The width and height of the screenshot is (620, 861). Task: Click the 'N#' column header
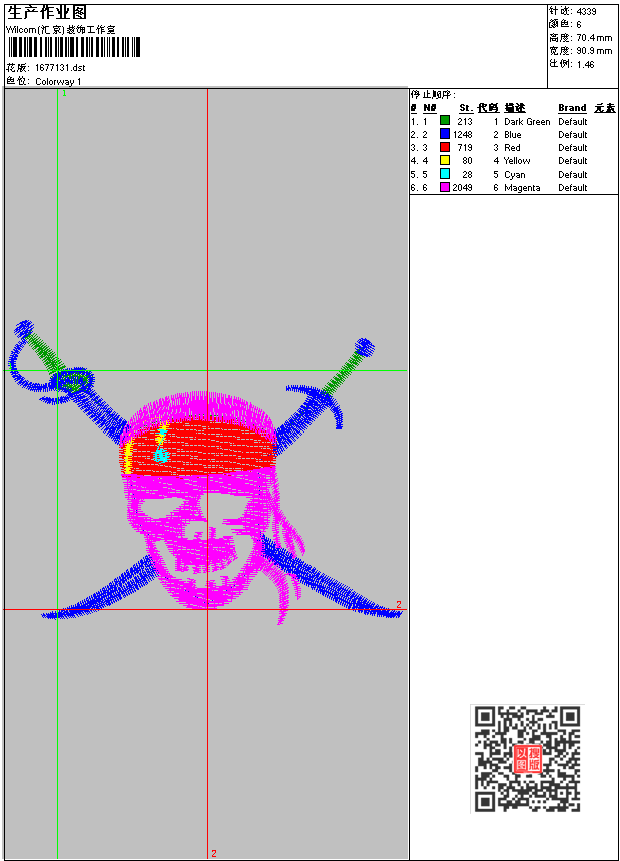pos(430,108)
